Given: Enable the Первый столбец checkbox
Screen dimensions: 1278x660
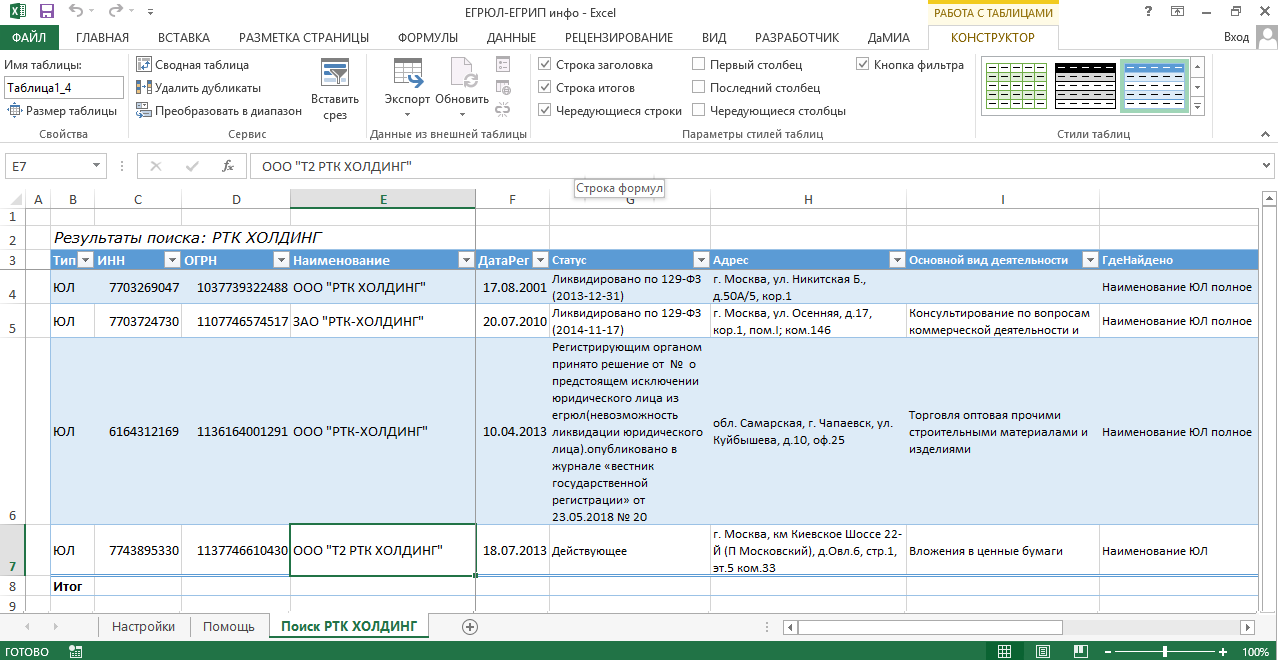Looking at the screenshot, I should [x=698, y=65].
